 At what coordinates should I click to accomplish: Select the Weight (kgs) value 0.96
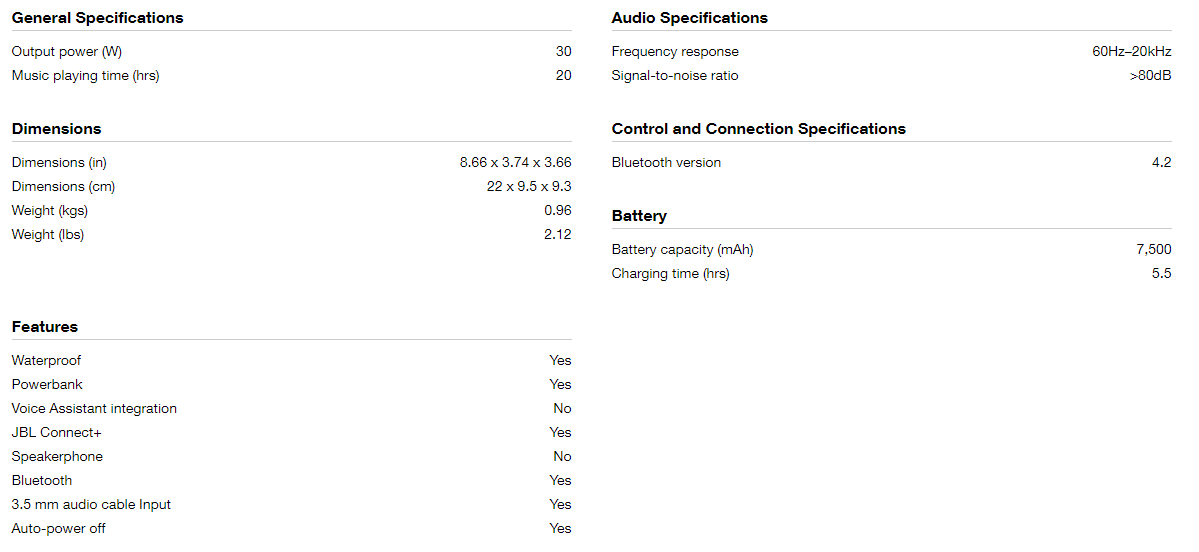tap(558, 210)
